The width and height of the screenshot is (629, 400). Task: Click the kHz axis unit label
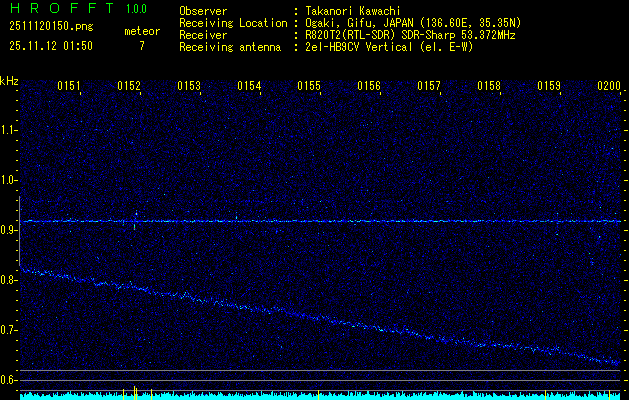click(9, 81)
